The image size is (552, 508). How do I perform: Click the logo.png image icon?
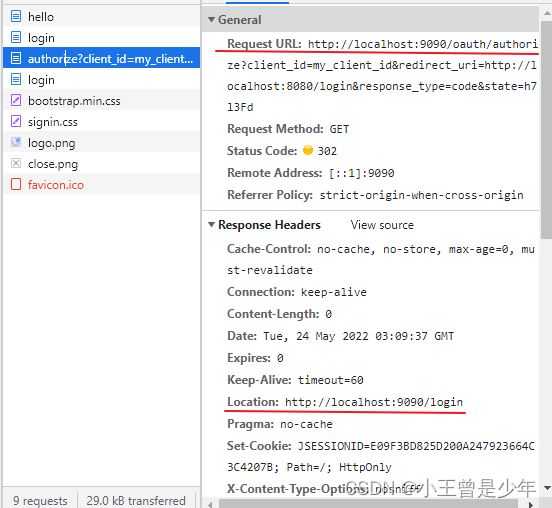pos(16,142)
